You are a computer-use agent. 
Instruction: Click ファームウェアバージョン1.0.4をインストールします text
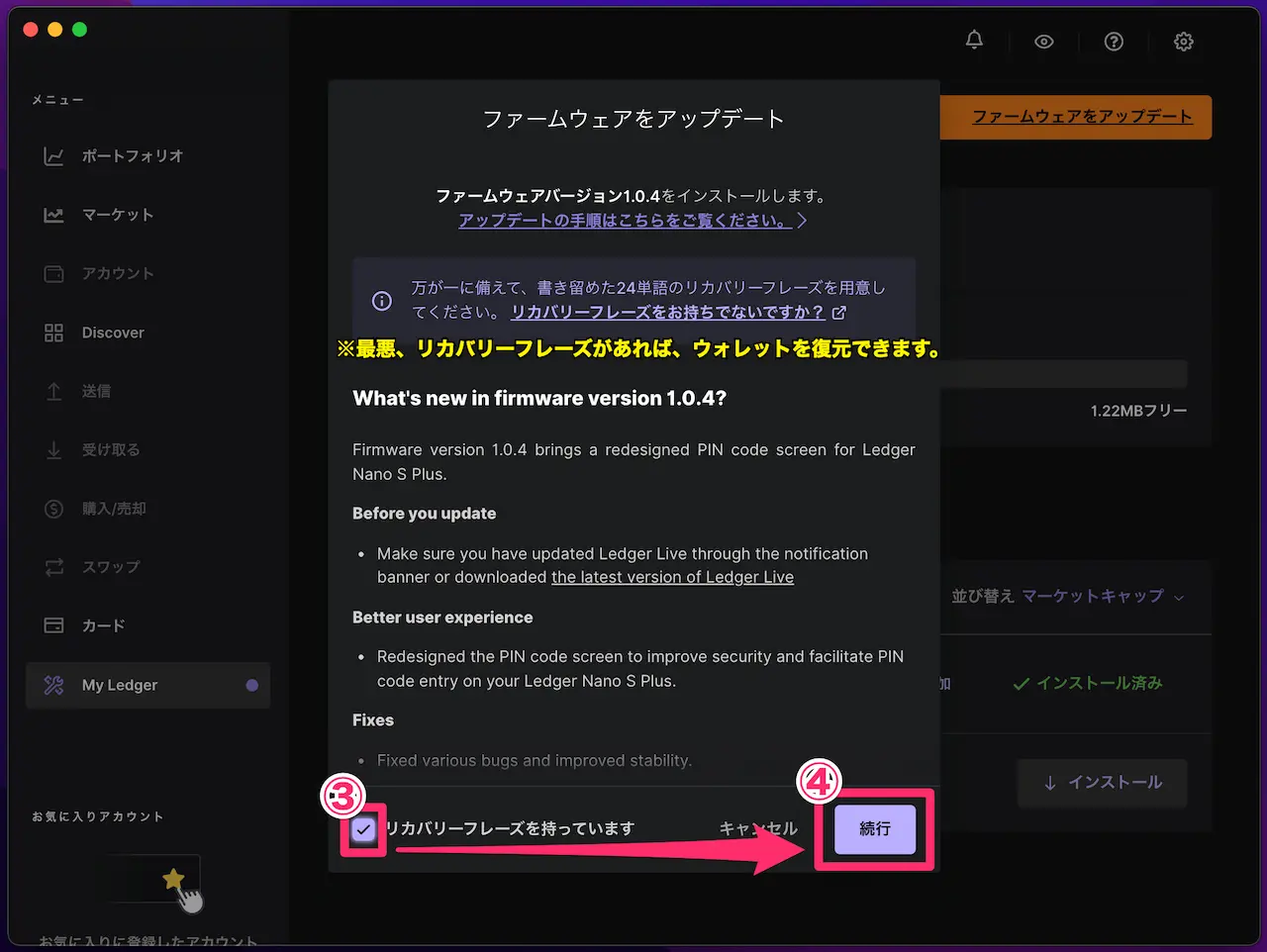coord(631,196)
